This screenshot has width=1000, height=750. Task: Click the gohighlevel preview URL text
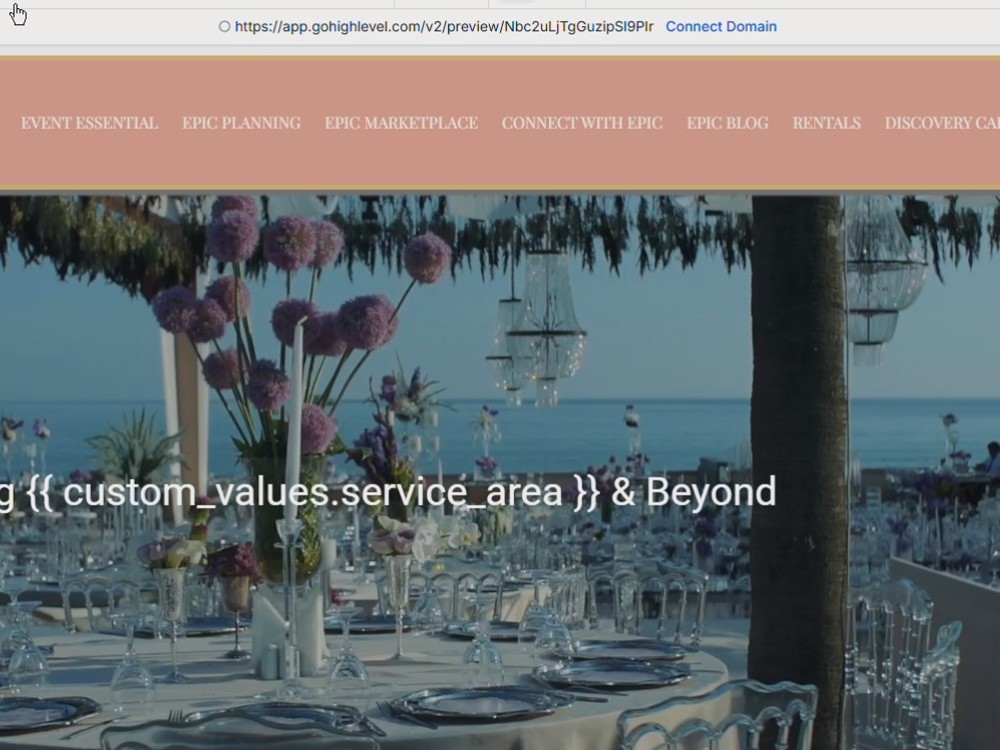coord(444,27)
